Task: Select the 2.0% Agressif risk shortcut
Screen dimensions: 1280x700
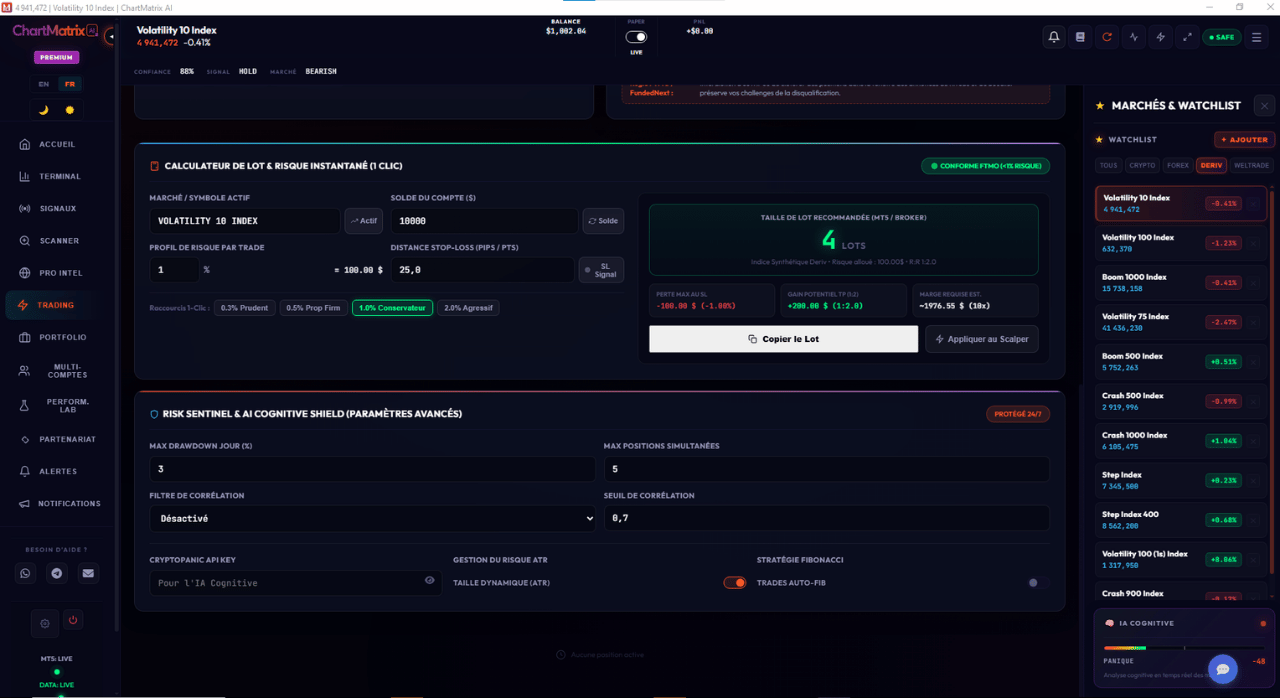Action: coord(468,308)
